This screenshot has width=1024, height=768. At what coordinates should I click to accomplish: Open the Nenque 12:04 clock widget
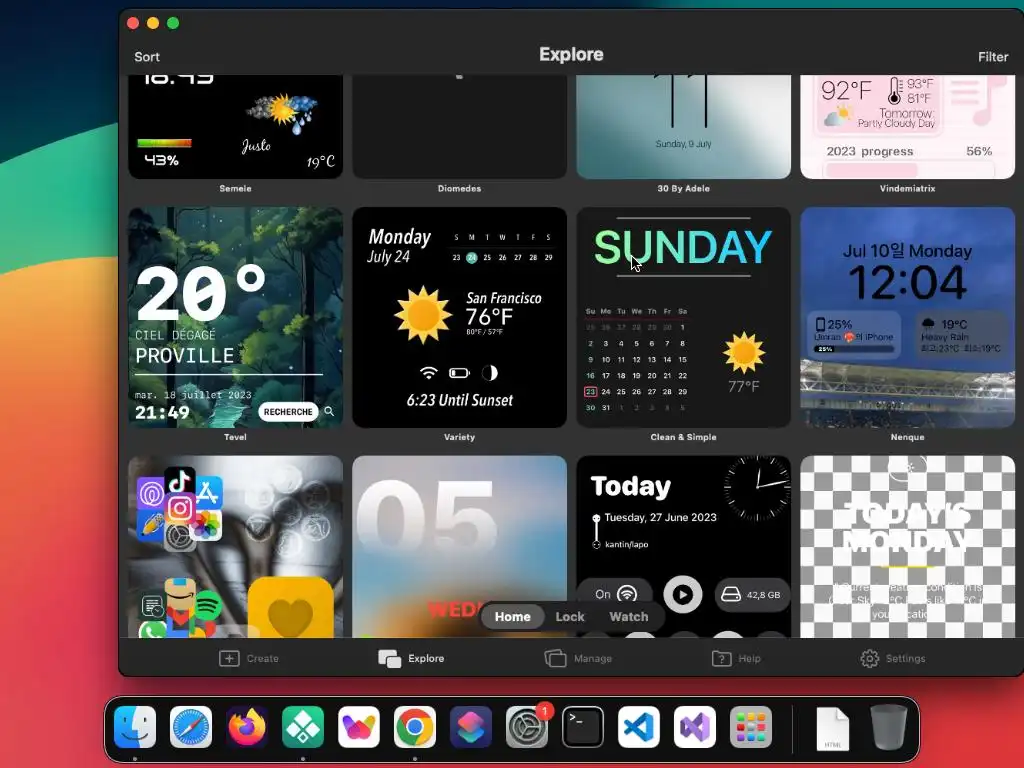point(908,317)
